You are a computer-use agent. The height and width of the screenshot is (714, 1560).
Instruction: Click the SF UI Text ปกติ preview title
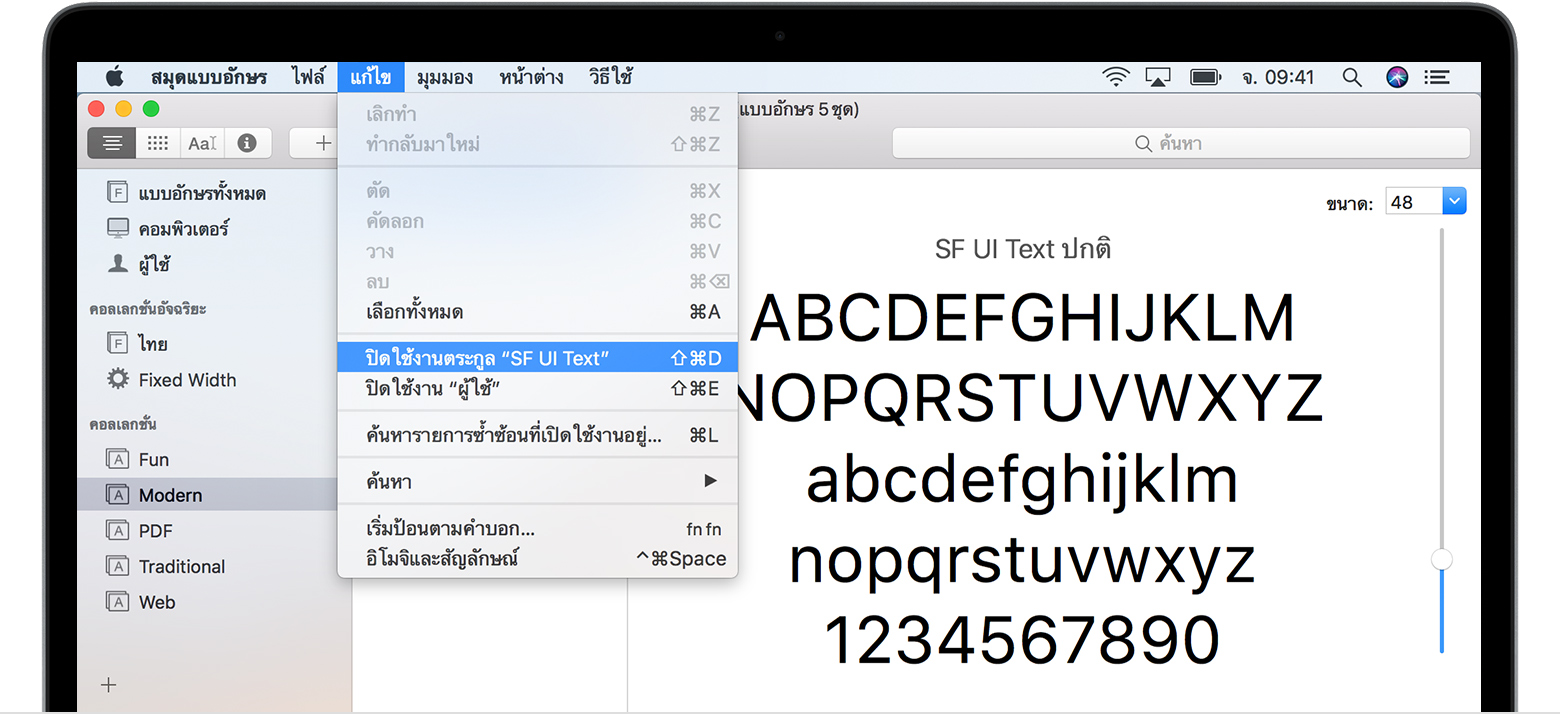1023,249
